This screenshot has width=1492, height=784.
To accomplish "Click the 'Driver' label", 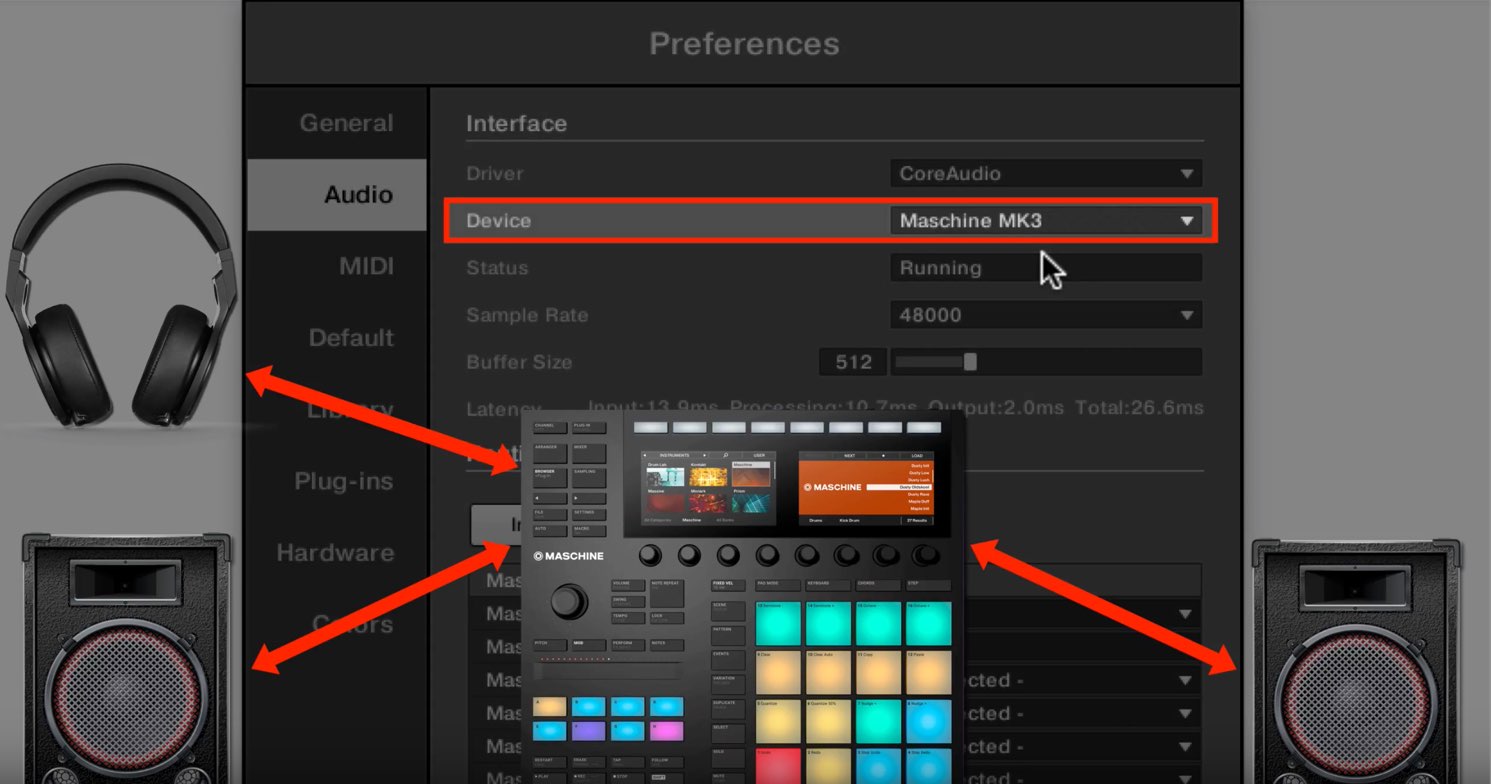I will 495,173.
